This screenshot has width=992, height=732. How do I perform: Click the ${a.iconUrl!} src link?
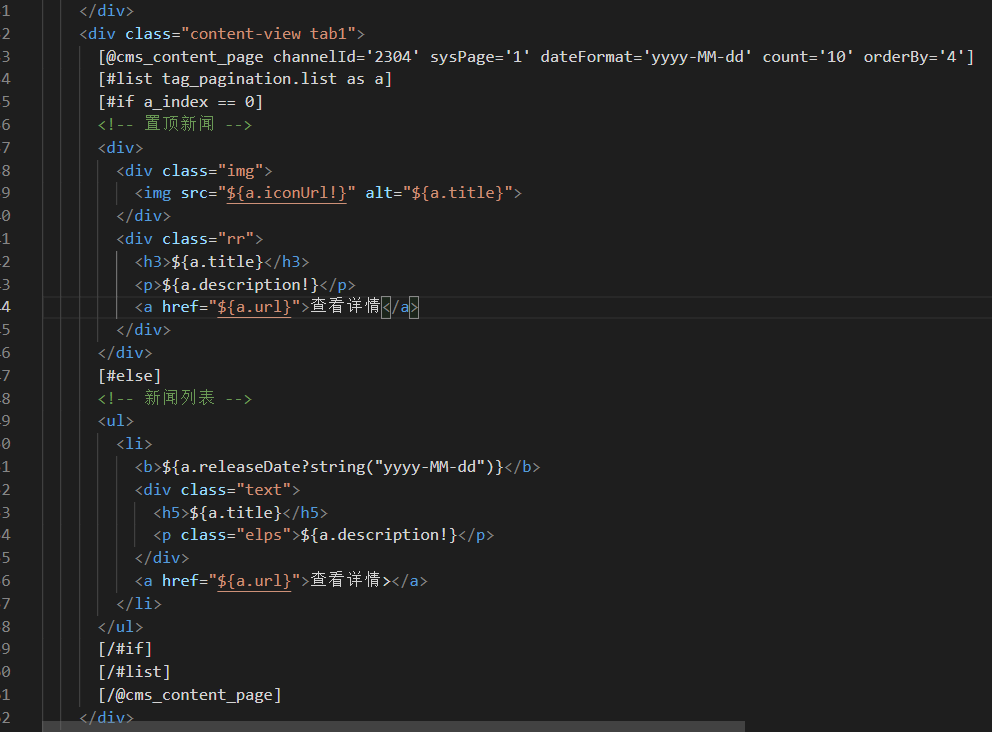click(x=287, y=193)
